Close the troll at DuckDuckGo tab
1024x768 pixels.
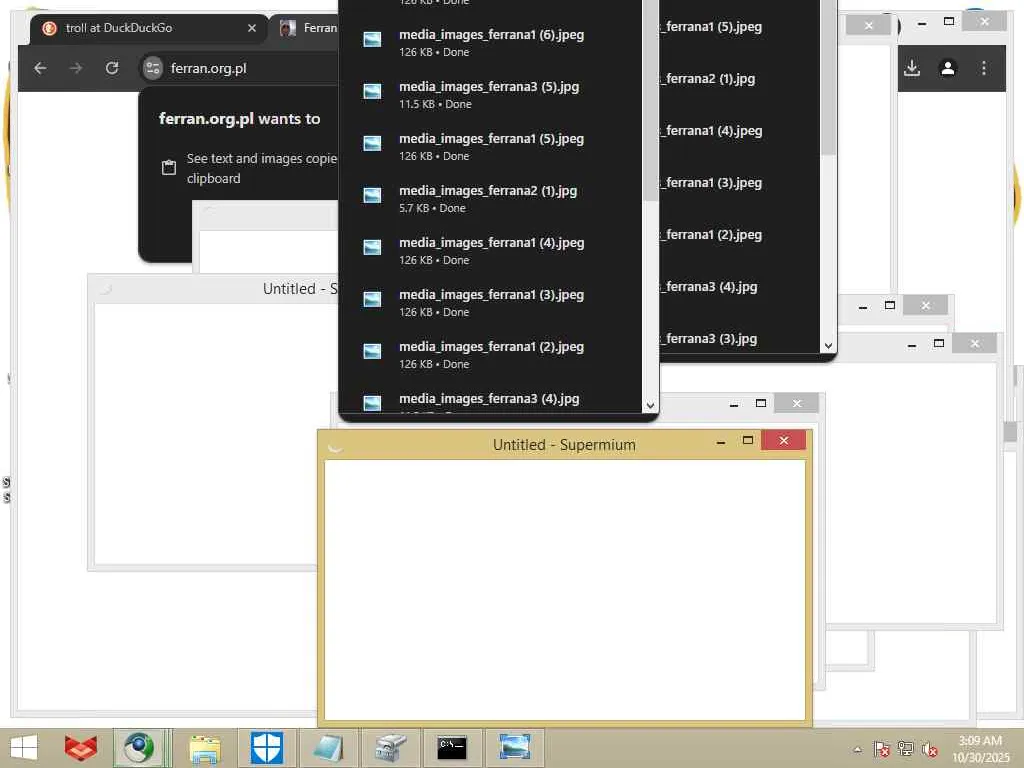[x=251, y=28]
